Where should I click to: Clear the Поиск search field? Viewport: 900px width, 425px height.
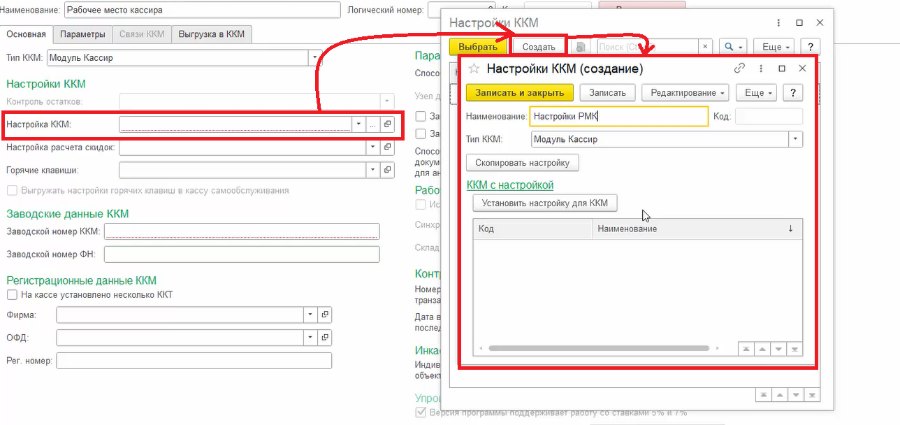(x=705, y=47)
